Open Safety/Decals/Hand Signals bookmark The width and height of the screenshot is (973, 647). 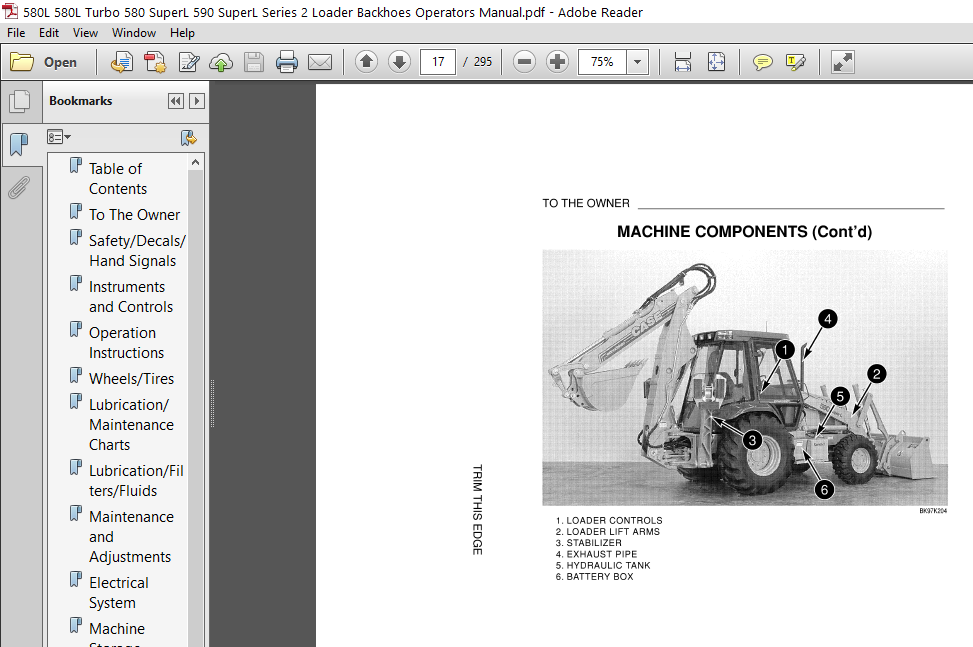pyautogui.click(x=137, y=251)
